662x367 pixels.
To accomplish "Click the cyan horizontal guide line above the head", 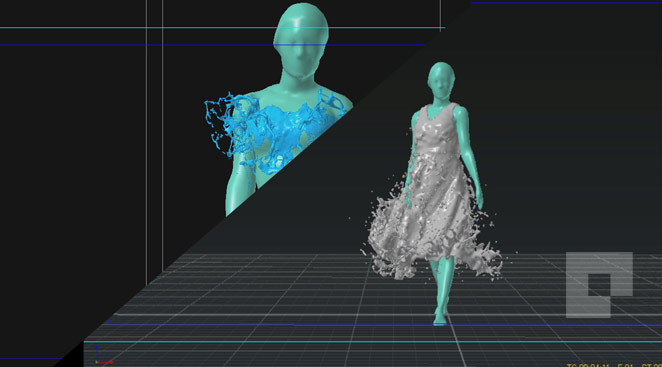I will tap(222, 28).
